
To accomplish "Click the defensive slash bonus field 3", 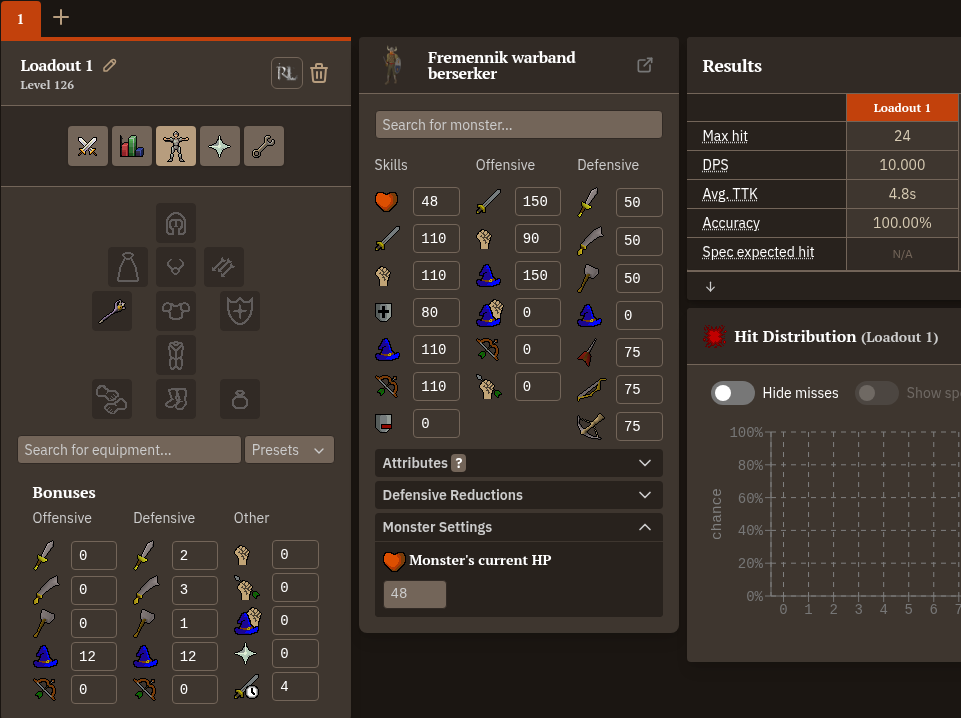I will 195,589.
